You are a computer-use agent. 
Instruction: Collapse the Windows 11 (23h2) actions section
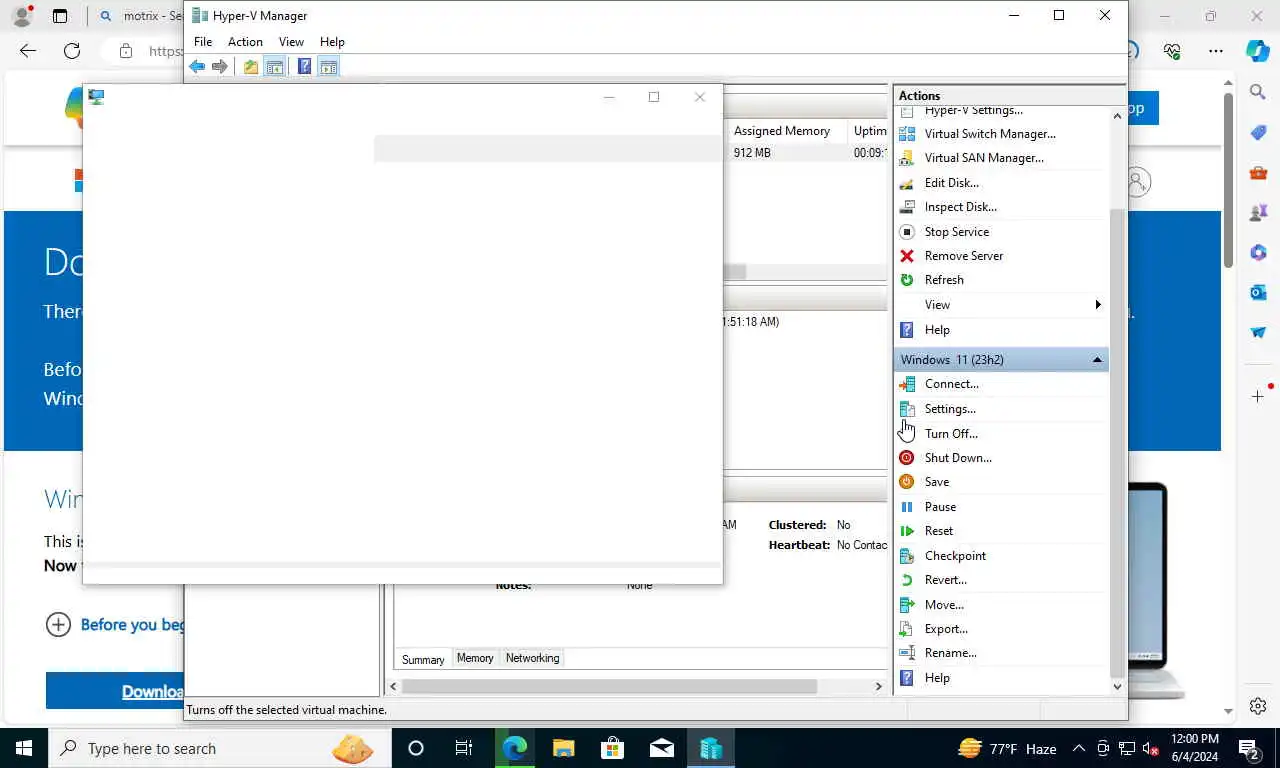(x=1097, y=360)
